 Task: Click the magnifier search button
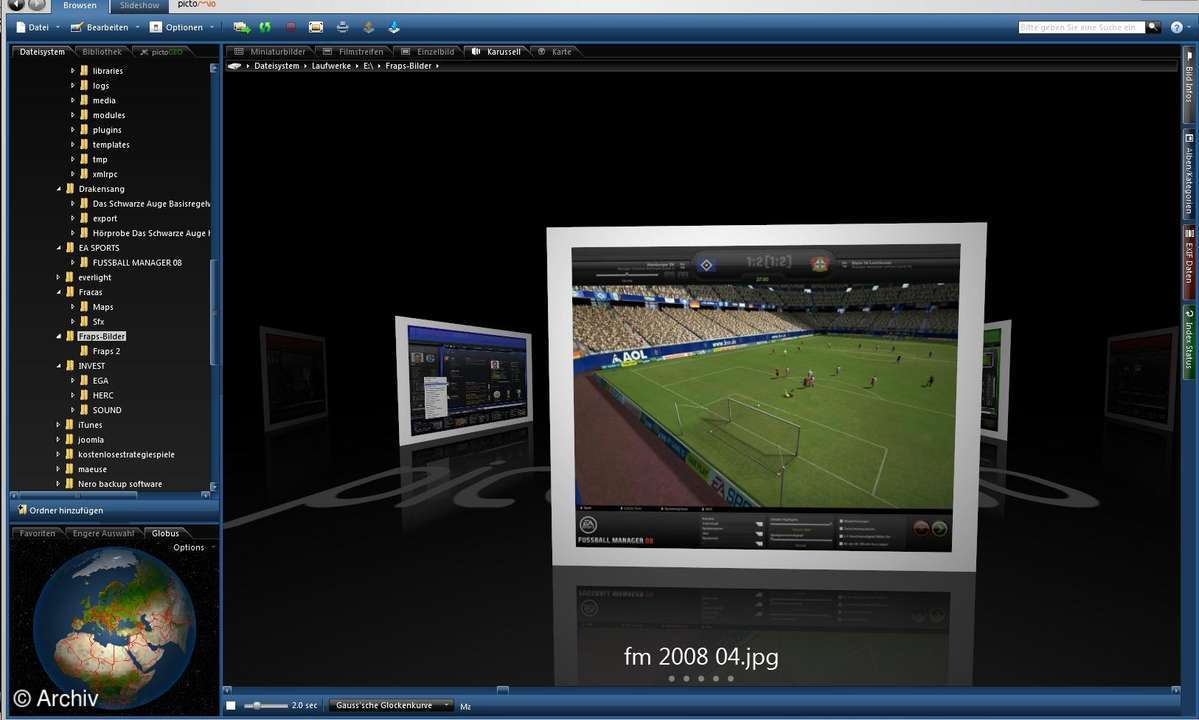pyautogui.click(x=1153, y=28)
